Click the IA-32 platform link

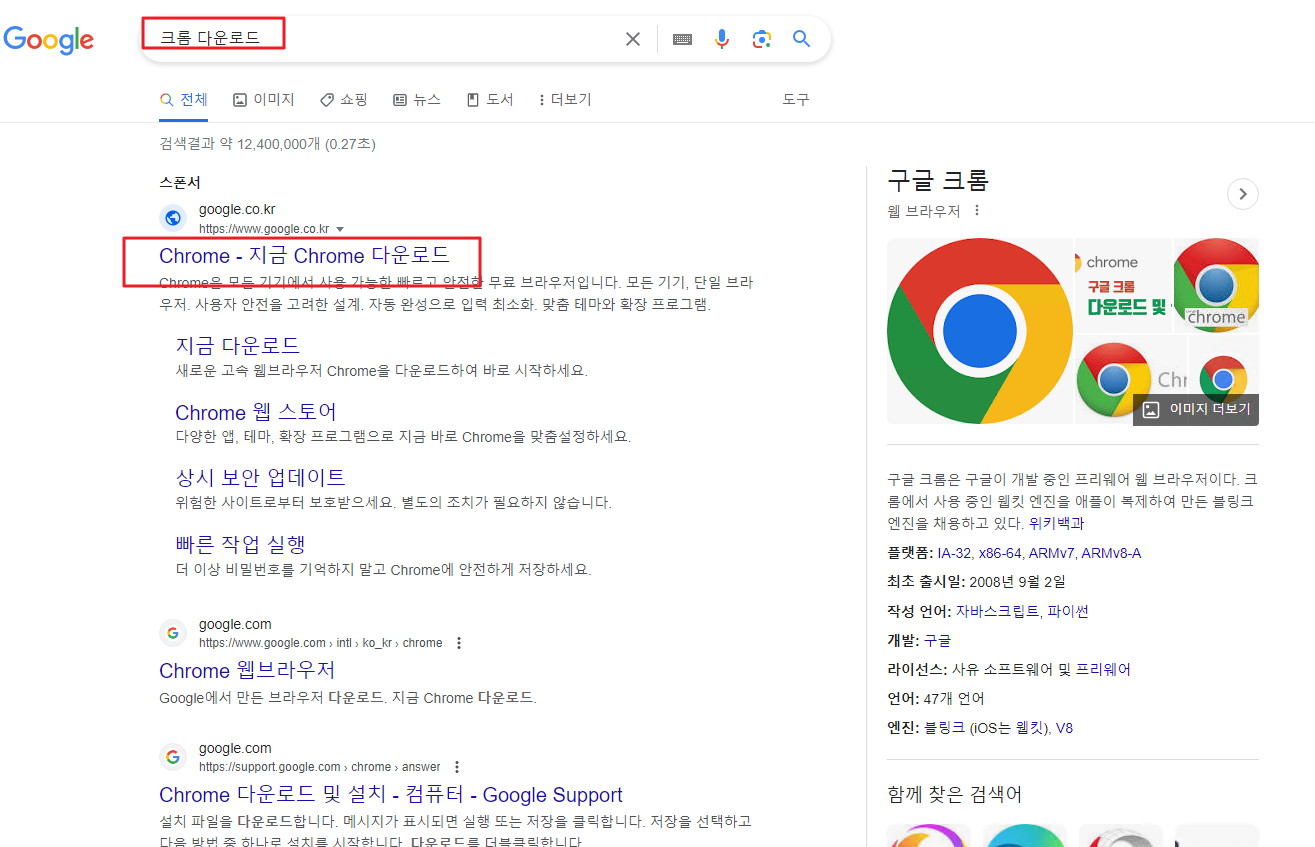954,553
